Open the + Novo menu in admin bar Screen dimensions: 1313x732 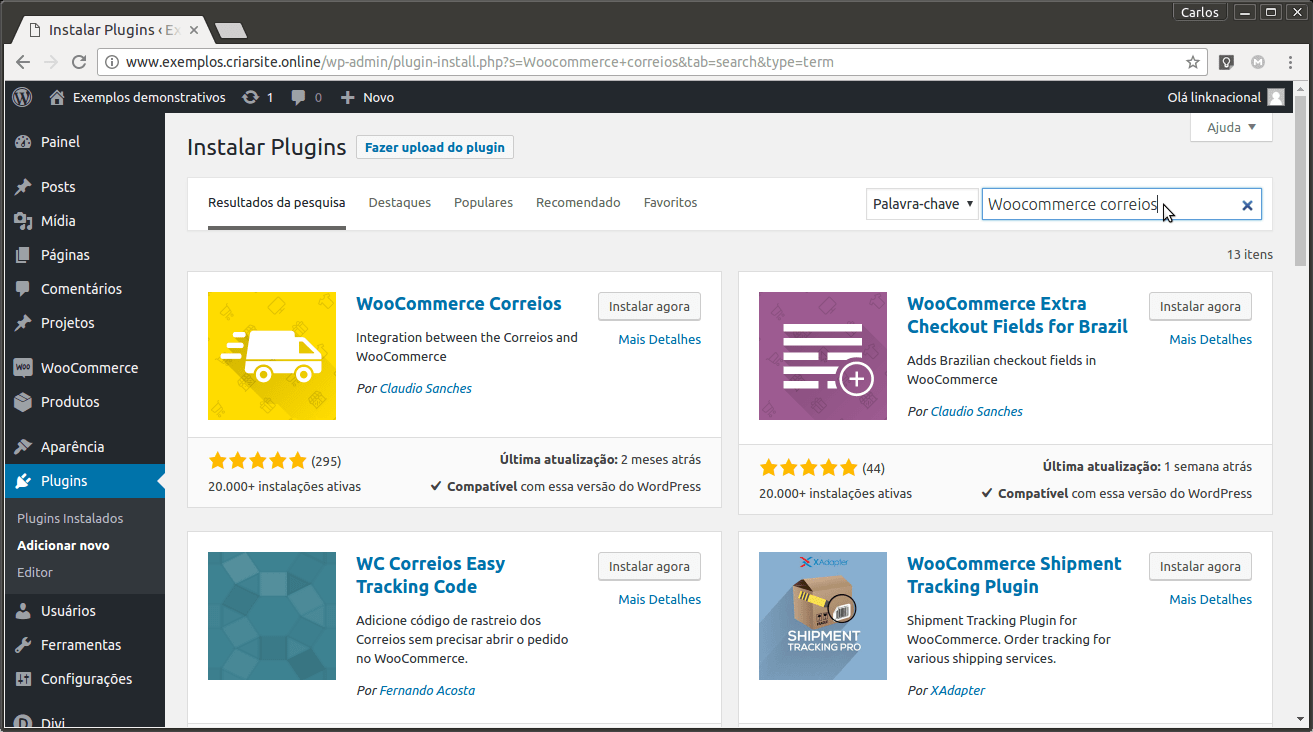pyautogui.click(x=367, y=97)
